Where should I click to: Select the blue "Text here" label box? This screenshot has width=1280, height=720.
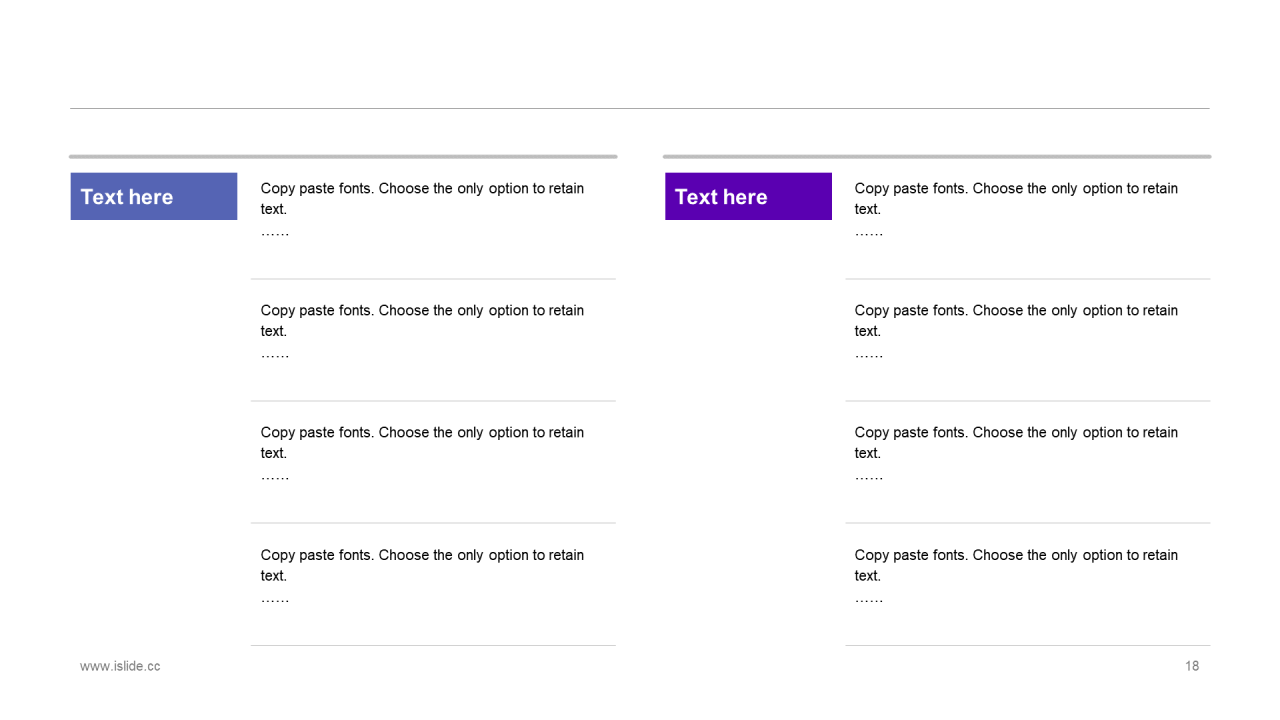[x=153, y=196]
